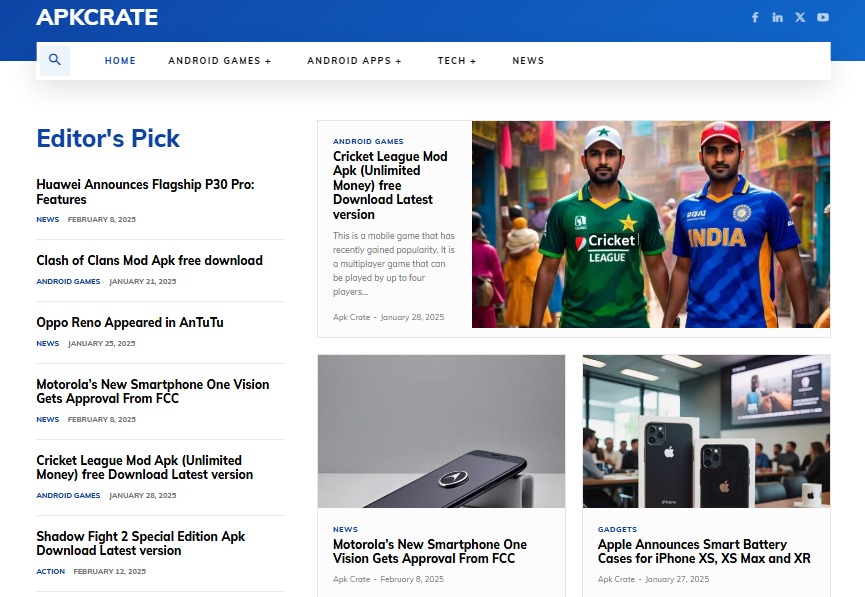Image resolution: width=865 pixels, height=597 pixels.
Task: Go to the Home menu item
Action: 120,61
